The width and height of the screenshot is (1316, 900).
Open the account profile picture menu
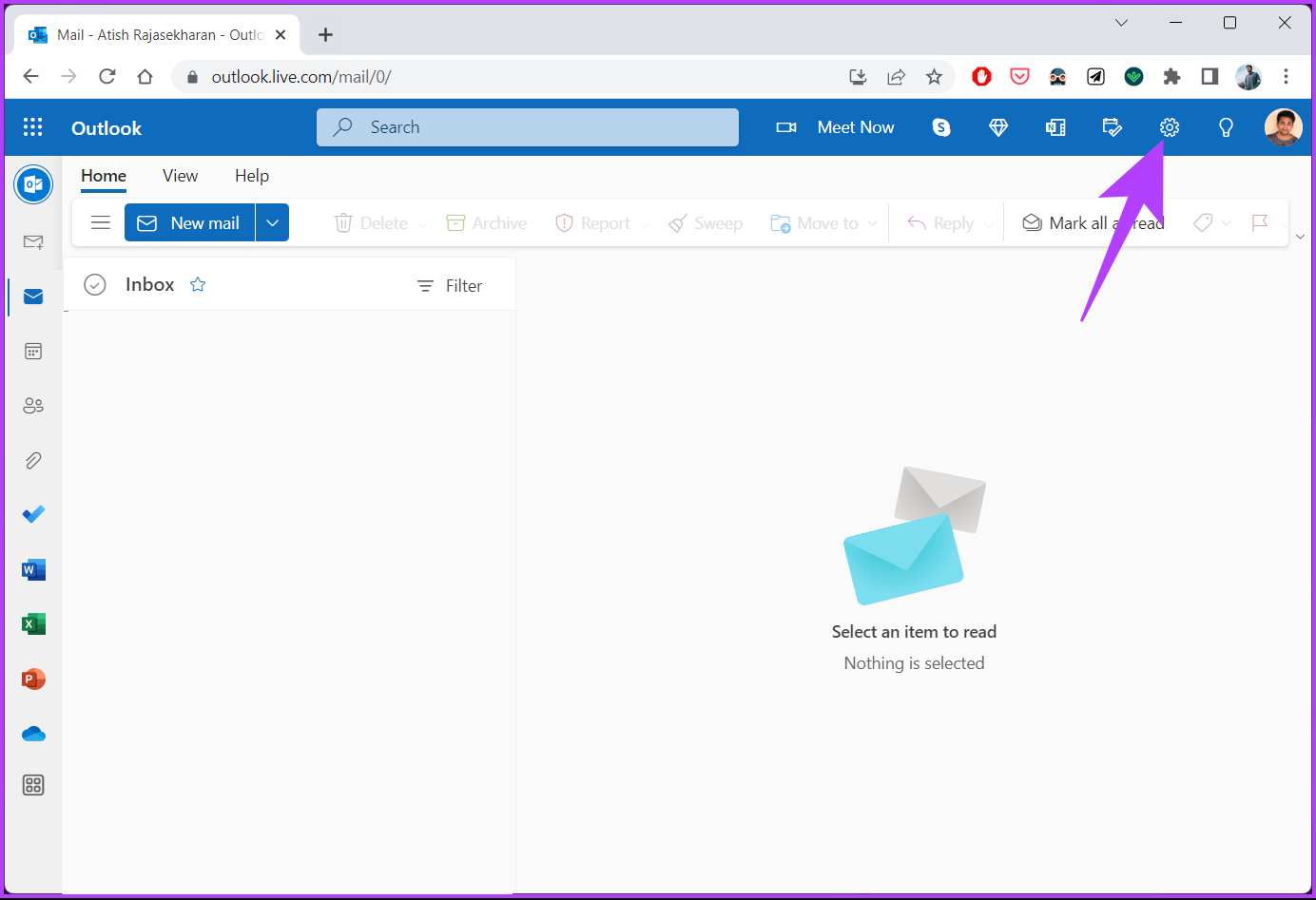[1283, 127]
